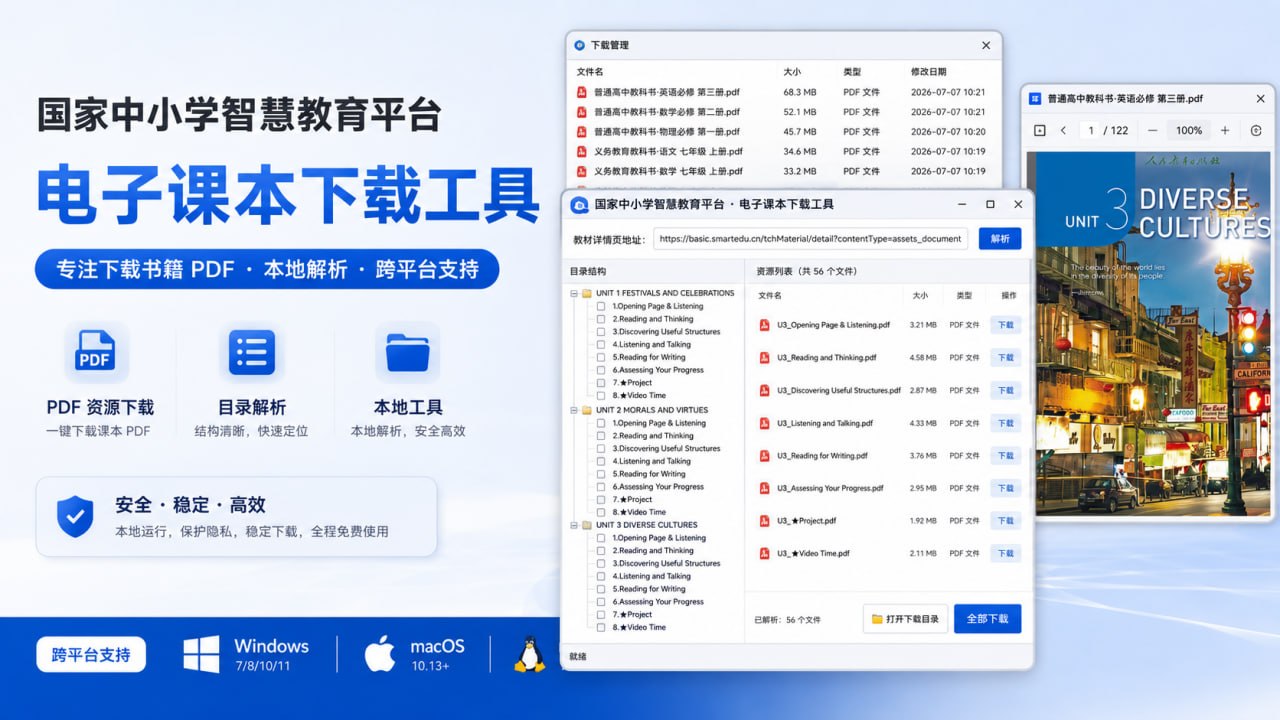The height and width of the screenshot is (720, 1280).
Task: Click the PDF icon of U3_Reading and Thinking.pdf
Action: (764, 357)
